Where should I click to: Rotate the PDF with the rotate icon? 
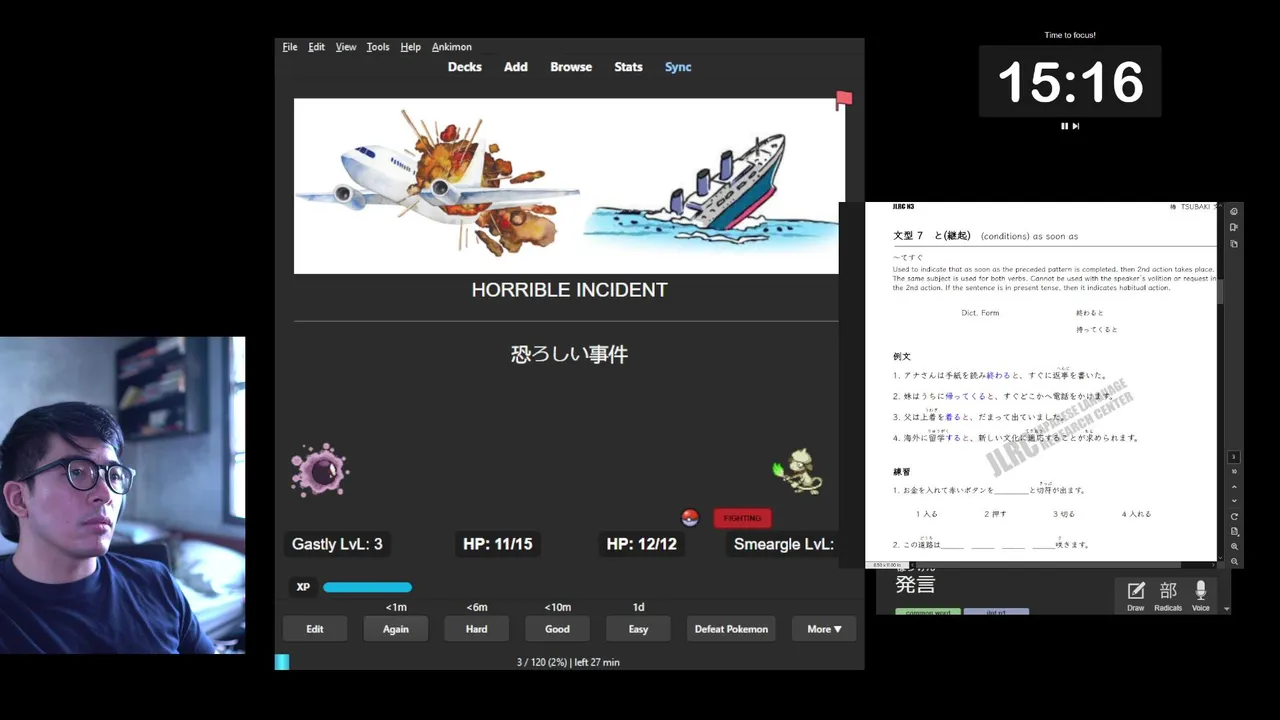pyautogui.click(x=1234, y=516)
